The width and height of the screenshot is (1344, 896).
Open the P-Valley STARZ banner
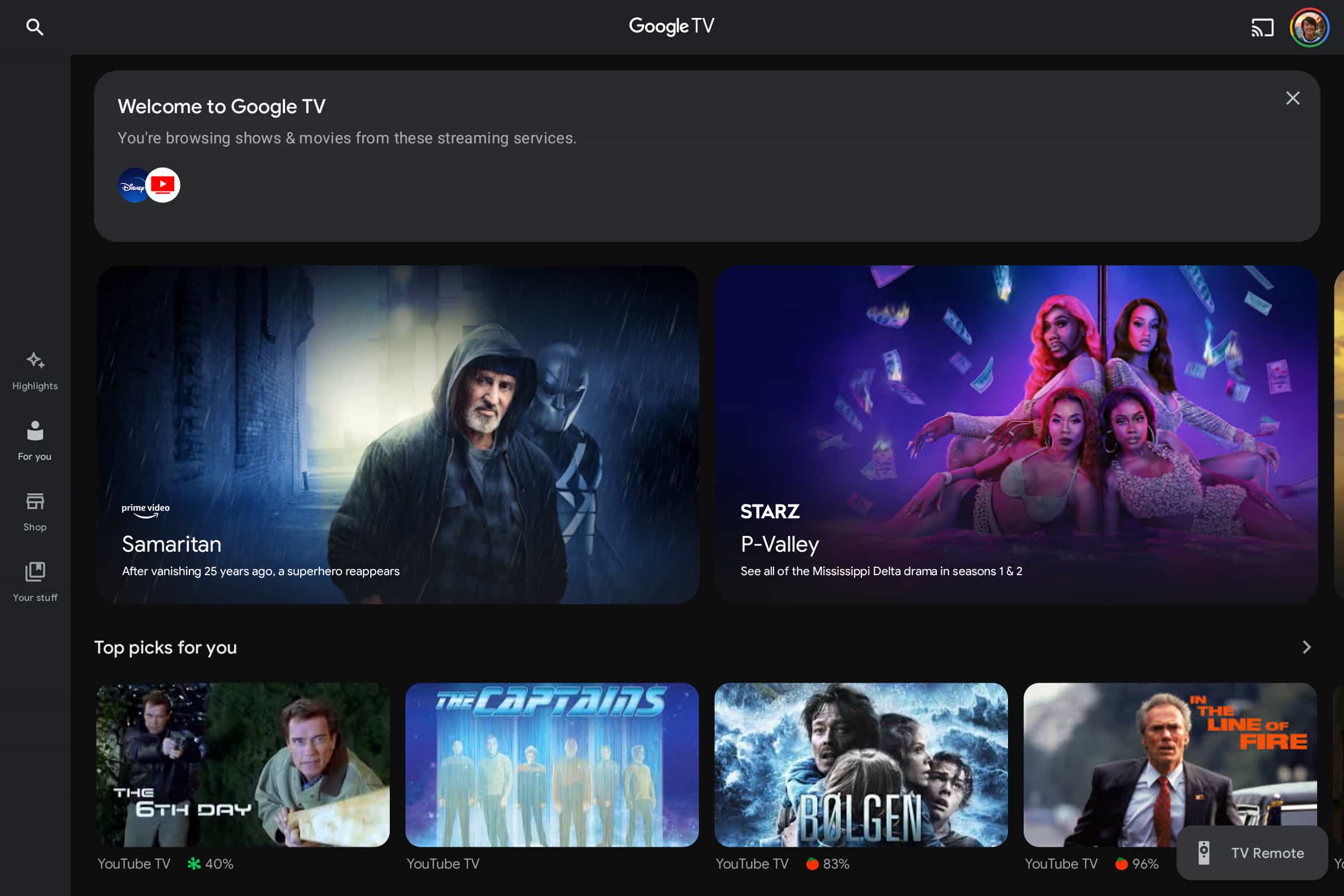(x=1016, y=435)
